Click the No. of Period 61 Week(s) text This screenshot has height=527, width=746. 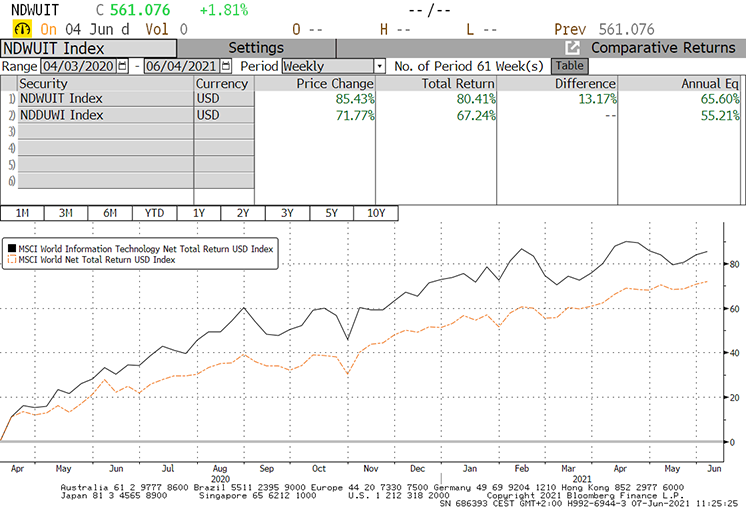[469, 66]
